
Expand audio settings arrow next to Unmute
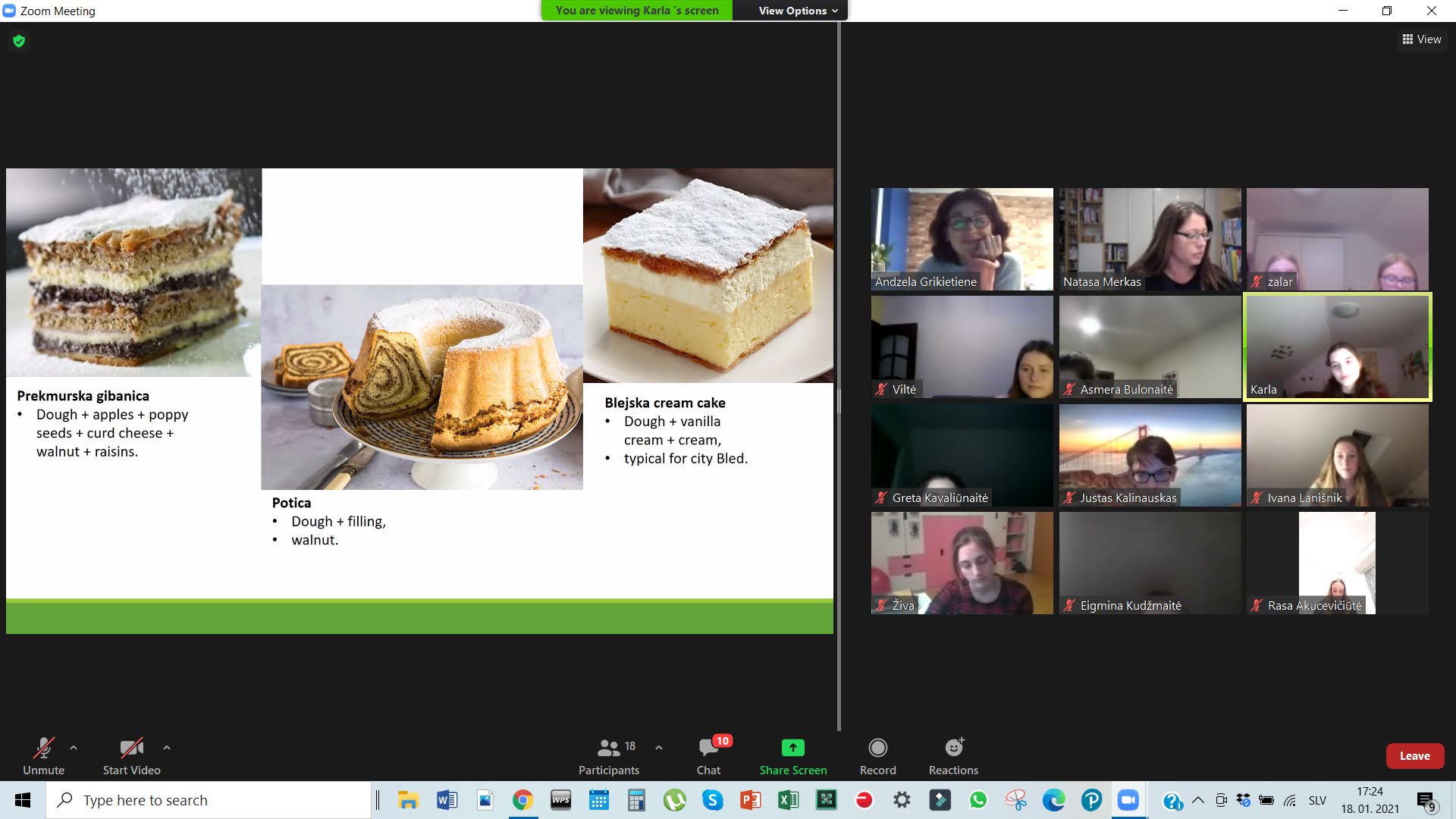click(74, 748)
